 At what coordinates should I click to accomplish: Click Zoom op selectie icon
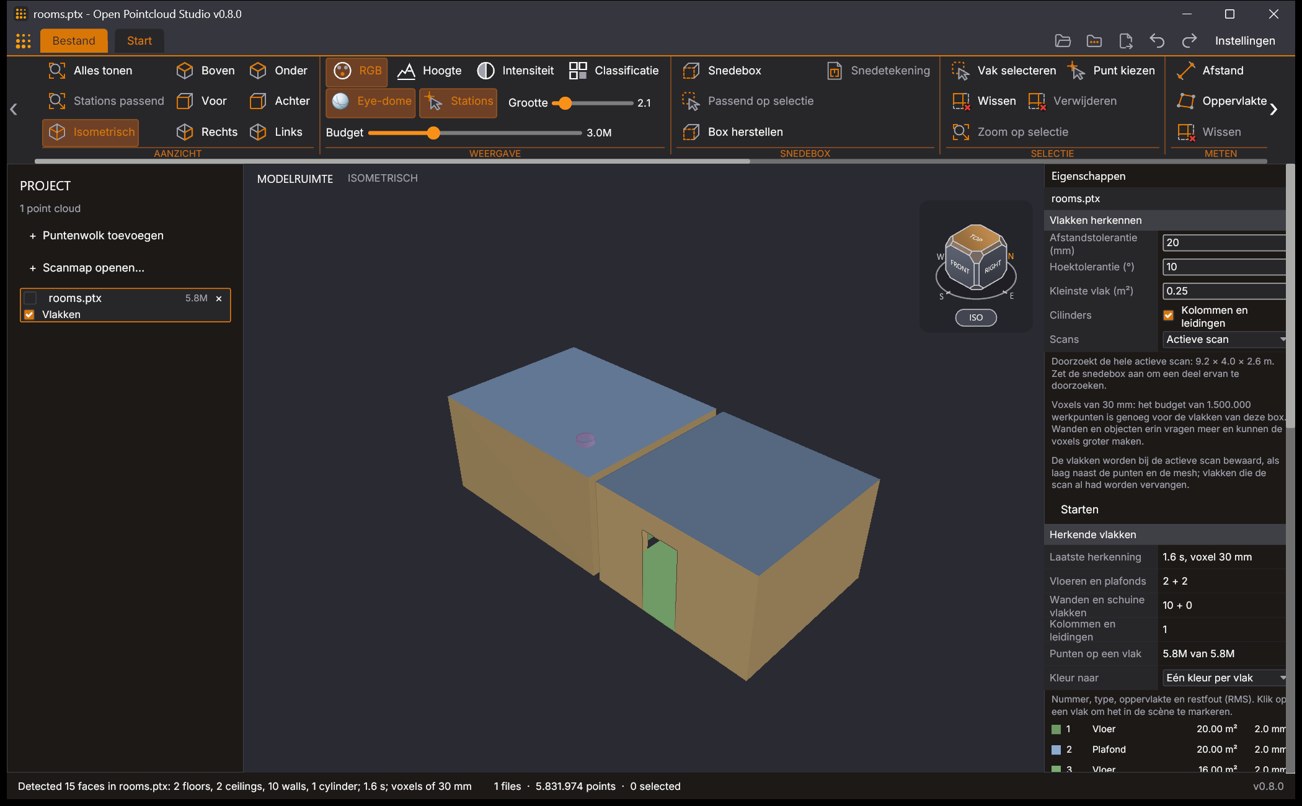(961, 131)
